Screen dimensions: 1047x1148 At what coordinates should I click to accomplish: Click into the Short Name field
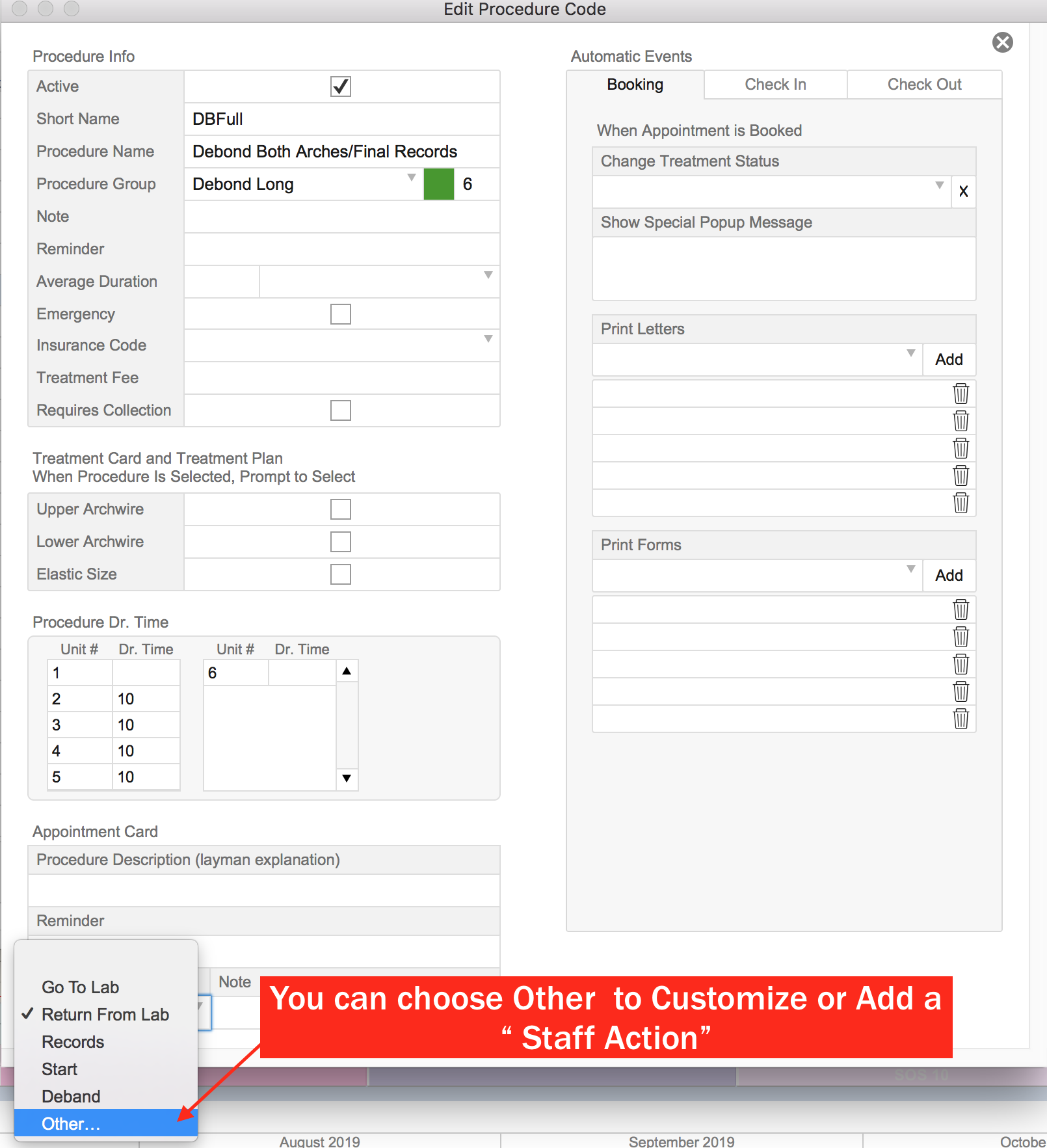point(341,119)
